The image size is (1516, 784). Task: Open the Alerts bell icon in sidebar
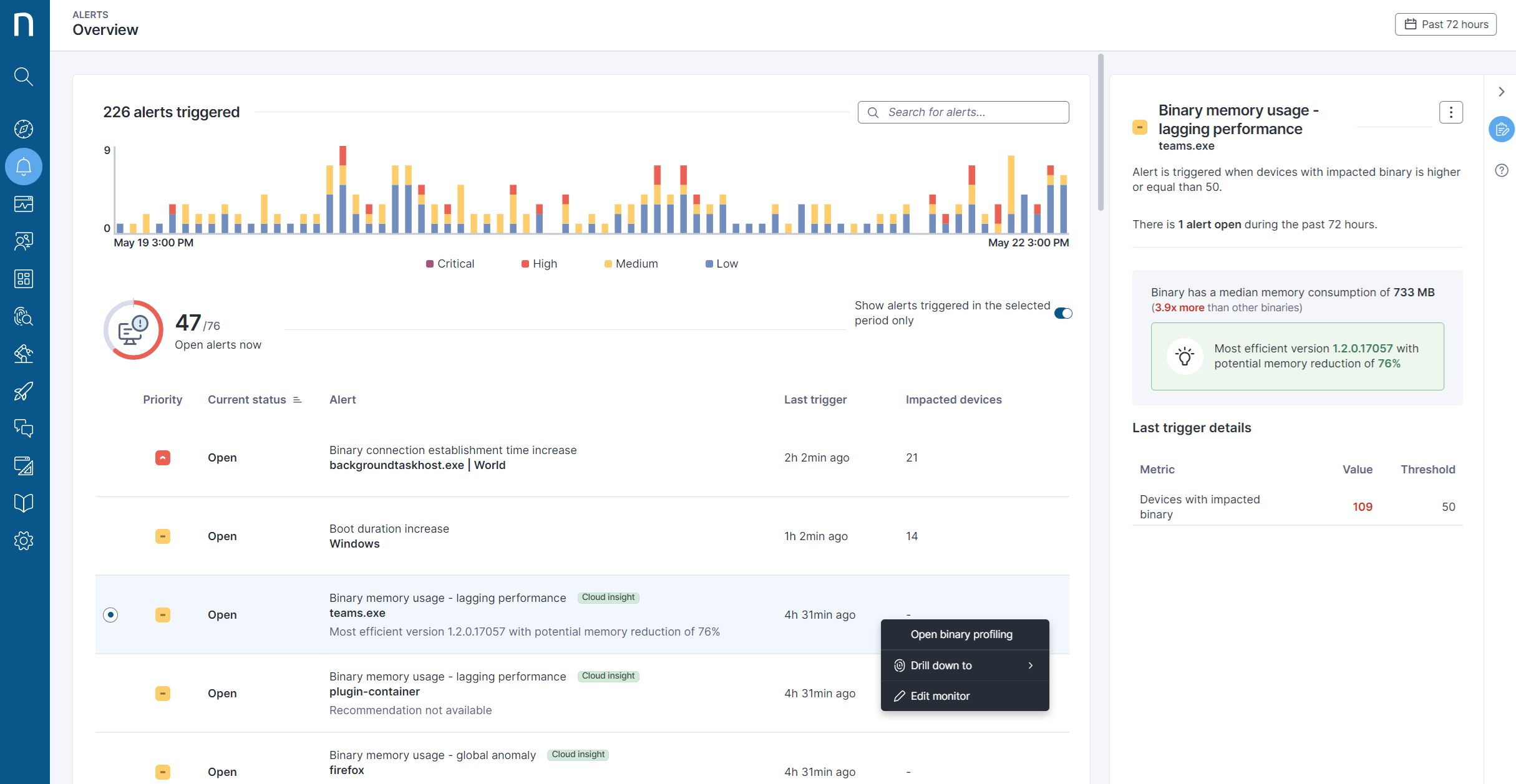pos(24,167)
